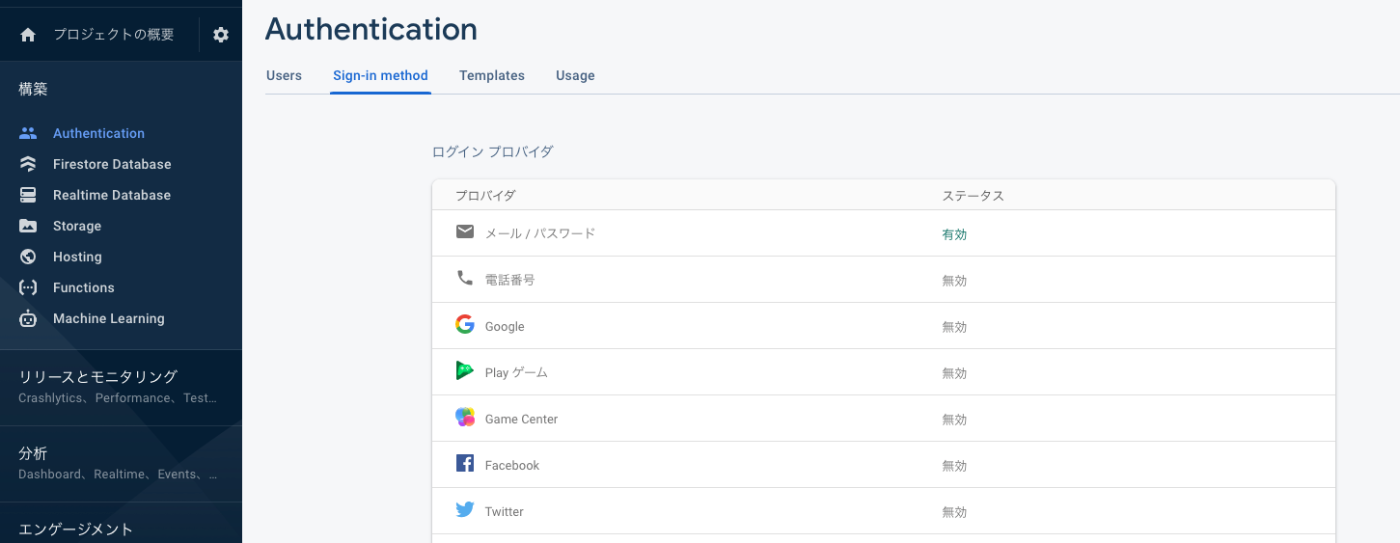Click the envelope icon for メール / パスワード
This screenshot has height=543, width=1400.
click(465, 232)
